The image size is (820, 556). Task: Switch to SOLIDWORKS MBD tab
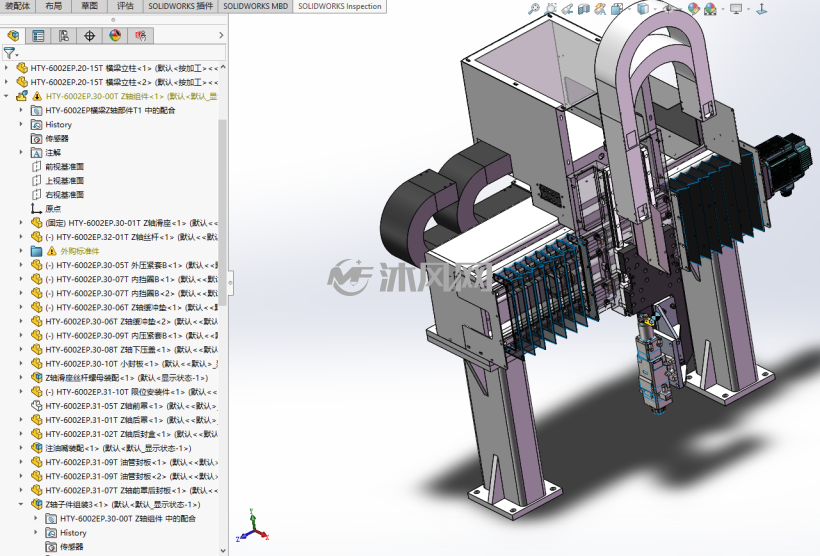click(256, 6)
